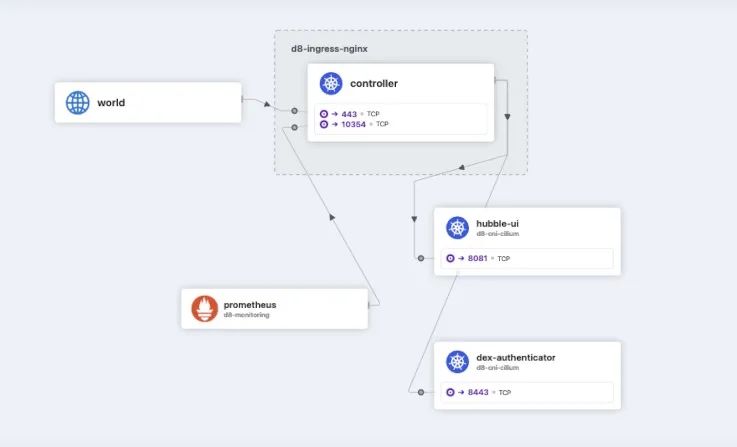This screenshot has height=447, width=737.
Task: Click the world globe icon
Action: pos(78,102)
